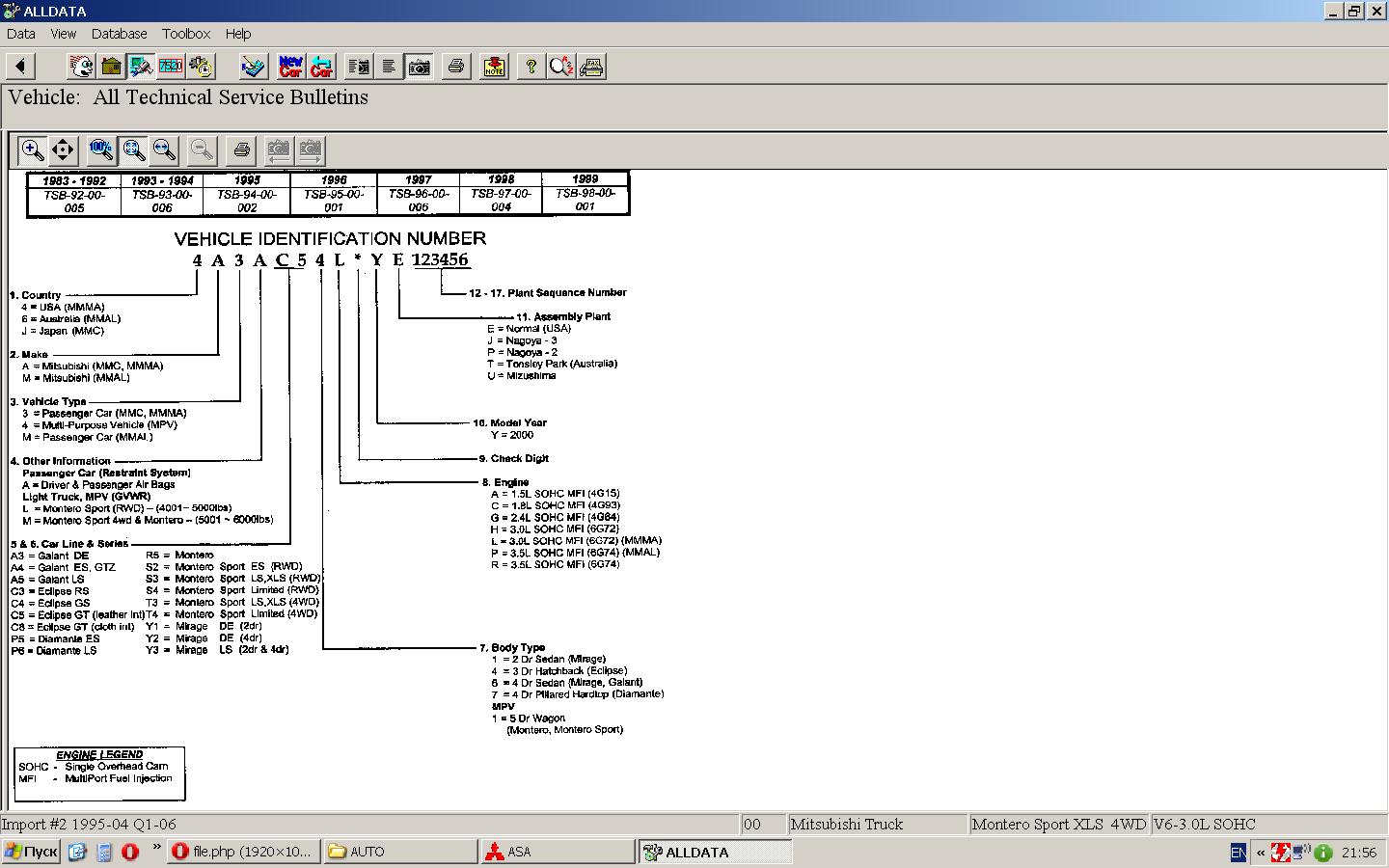Expand hidden system tray icons arrow
The width and height of the screenshot is (1389, 868).
click(x=1260, y=853)
